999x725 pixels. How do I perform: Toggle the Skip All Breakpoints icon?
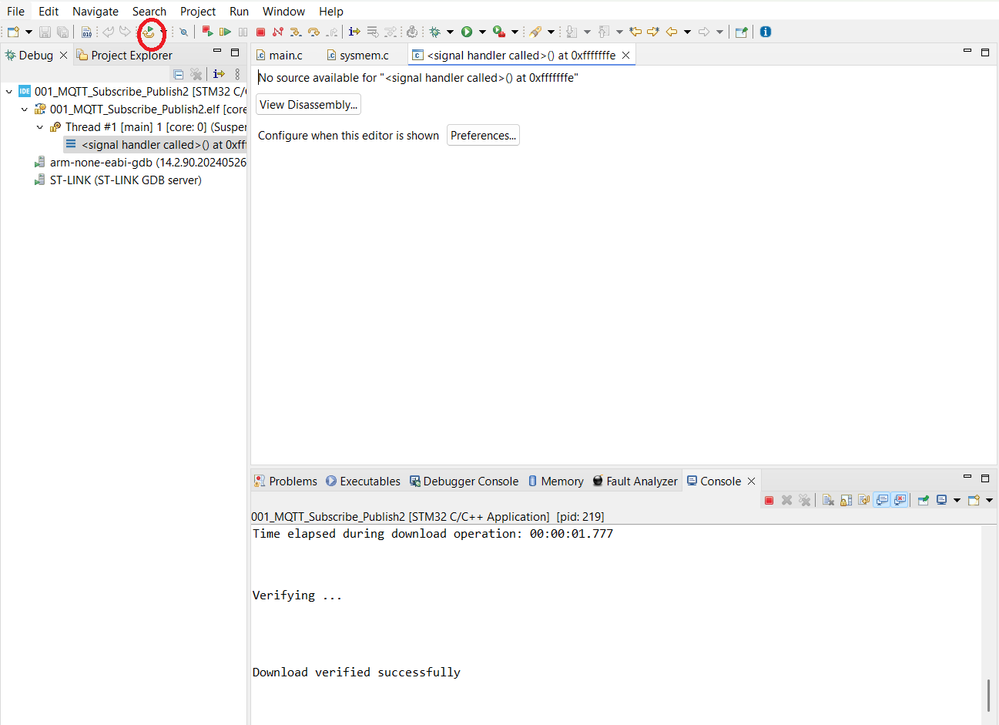pyautogui.click(x=183, y=32)
